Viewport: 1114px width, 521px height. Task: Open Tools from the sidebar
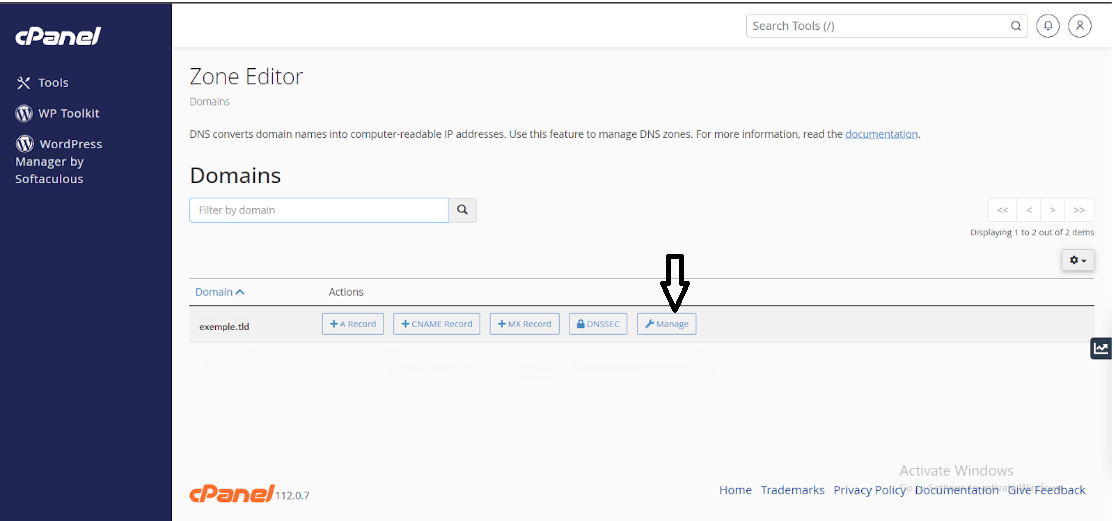[43, 83]
